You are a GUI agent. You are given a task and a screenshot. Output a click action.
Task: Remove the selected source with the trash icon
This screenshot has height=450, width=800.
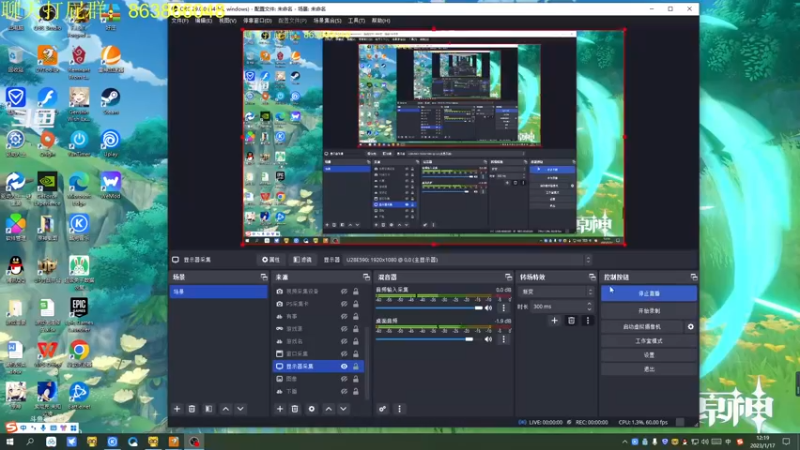click(x=295, y=409)
